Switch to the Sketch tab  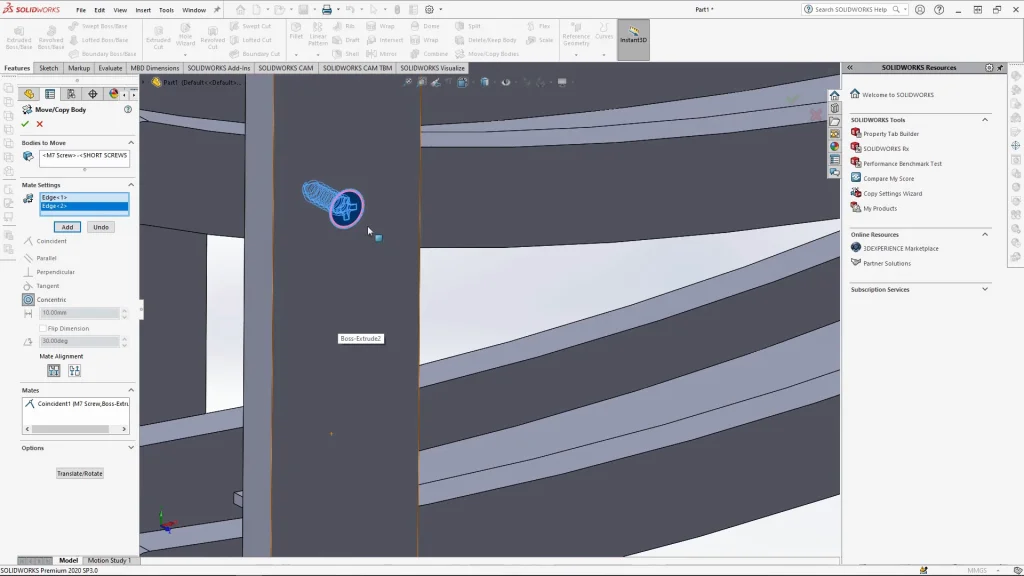coord(48,68)
